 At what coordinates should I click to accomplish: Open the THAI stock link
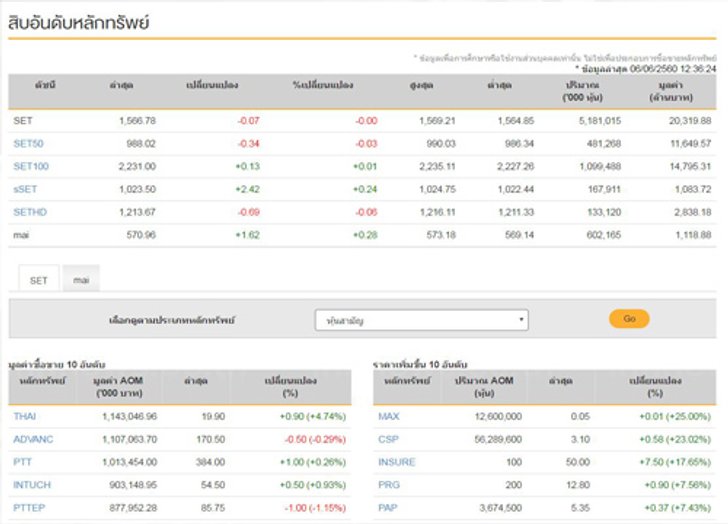25,416
